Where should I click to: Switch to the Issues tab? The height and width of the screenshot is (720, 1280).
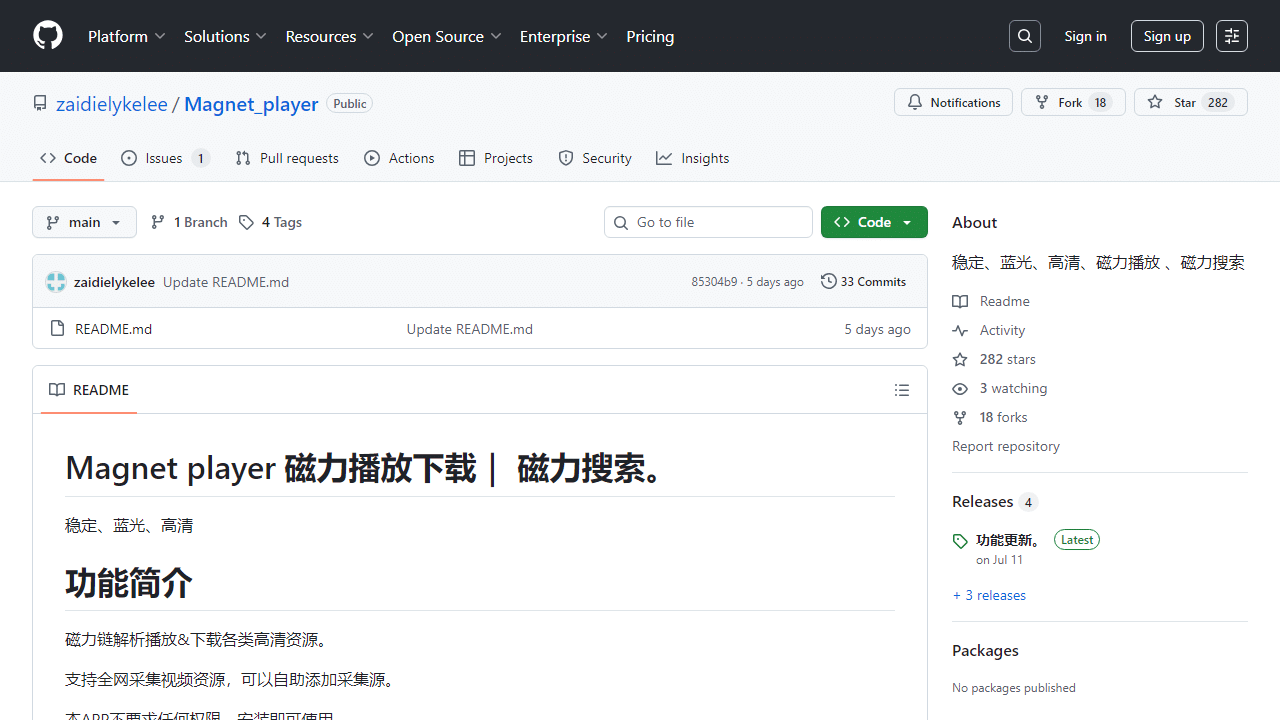pyautogui.click(x=165, y=158)
